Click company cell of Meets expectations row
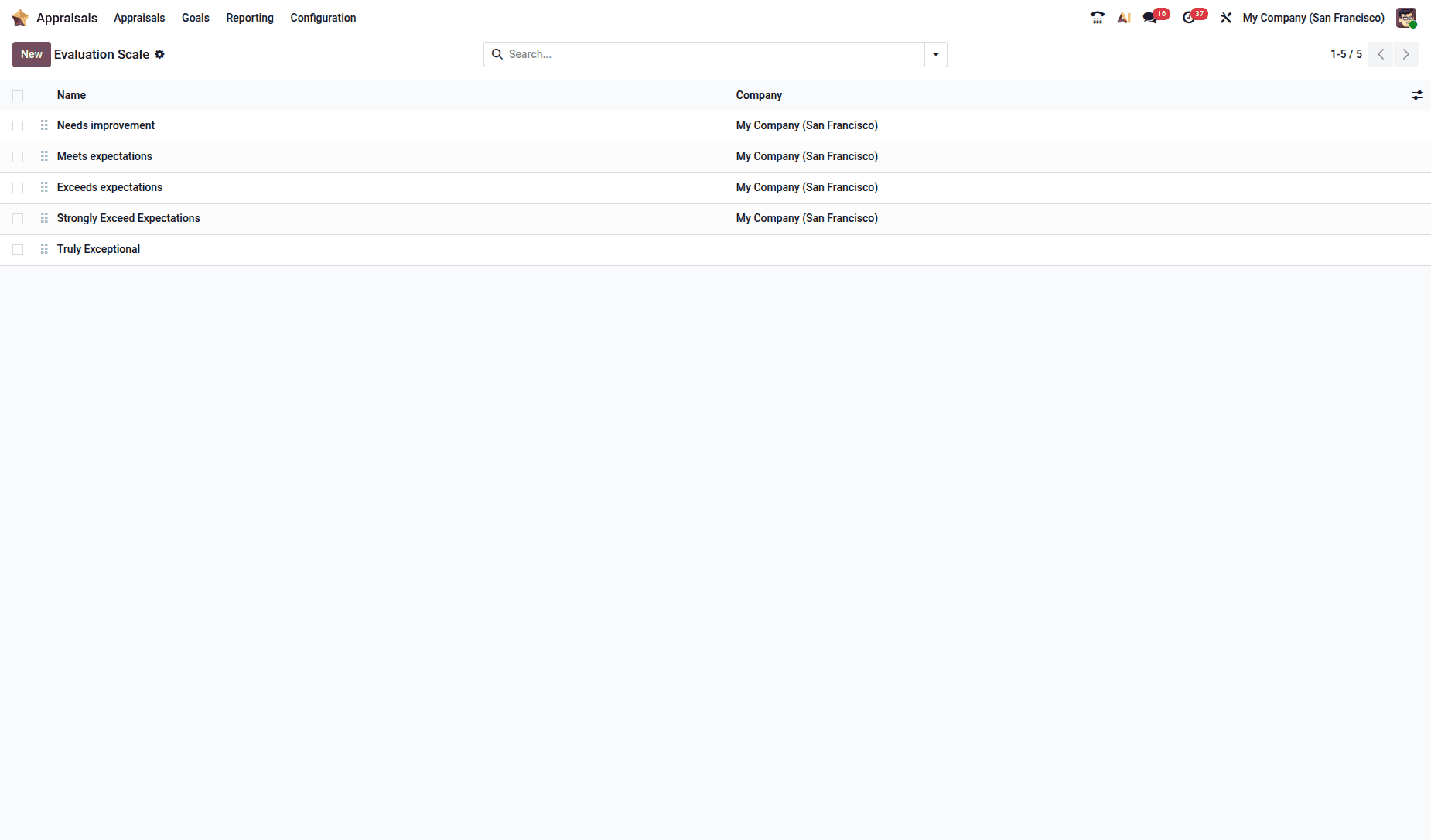 point(807,156)
